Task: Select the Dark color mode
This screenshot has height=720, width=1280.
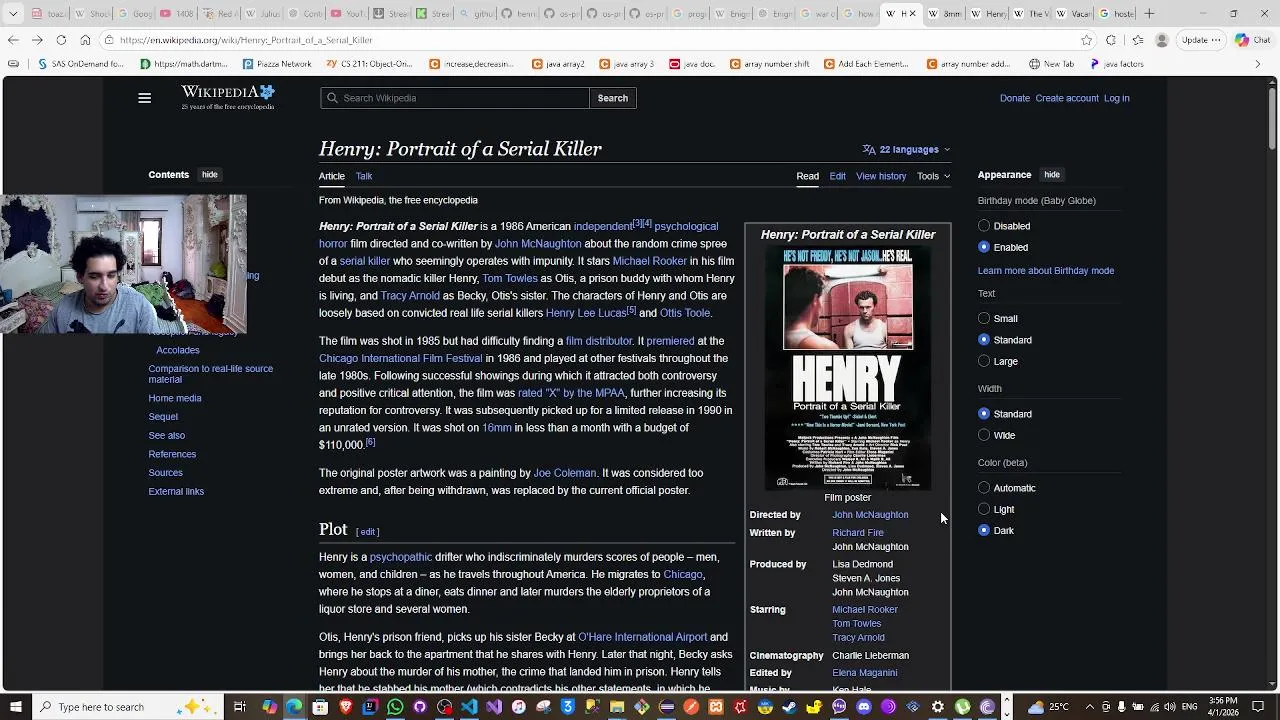Action: 984,531
